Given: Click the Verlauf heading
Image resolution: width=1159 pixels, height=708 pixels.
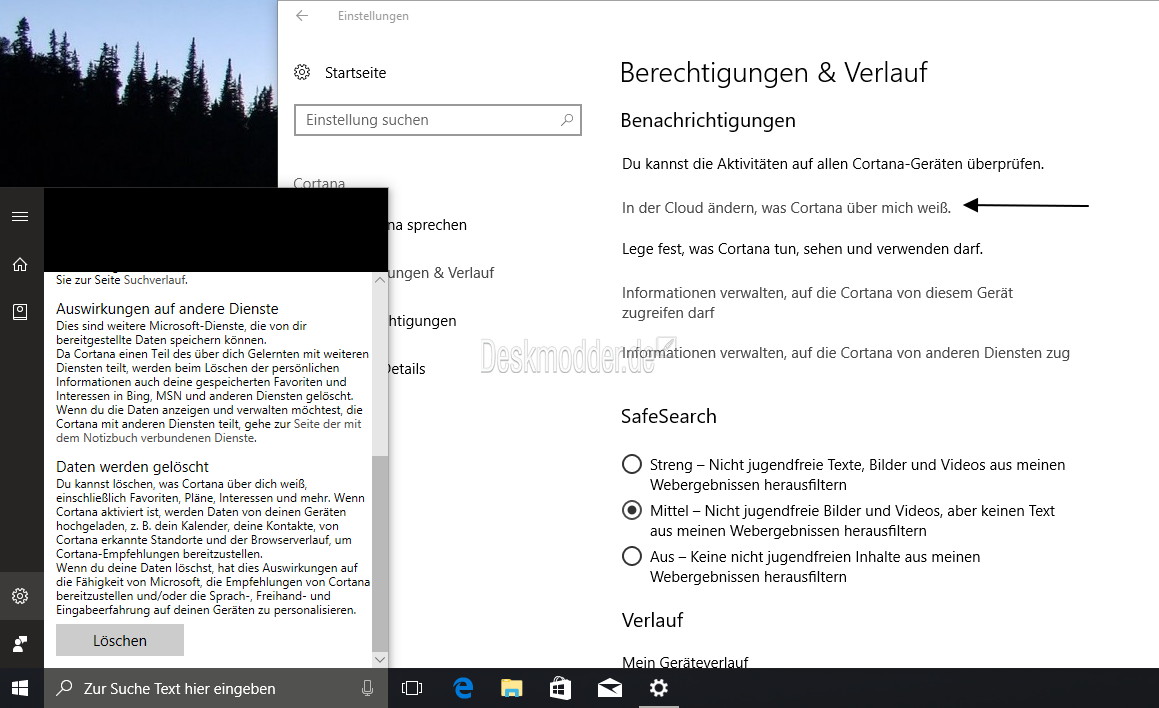Looking at the screenshot, I should [x=652, y=620].
